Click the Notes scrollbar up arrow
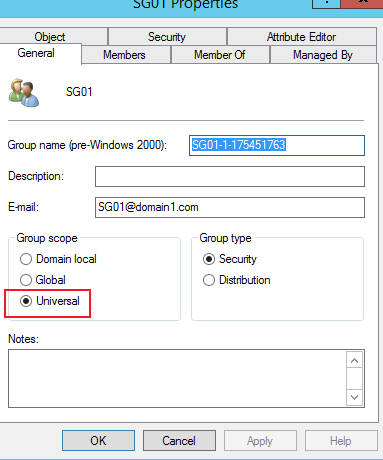Viewport: 383px width, 460px height. pos(355,361)
